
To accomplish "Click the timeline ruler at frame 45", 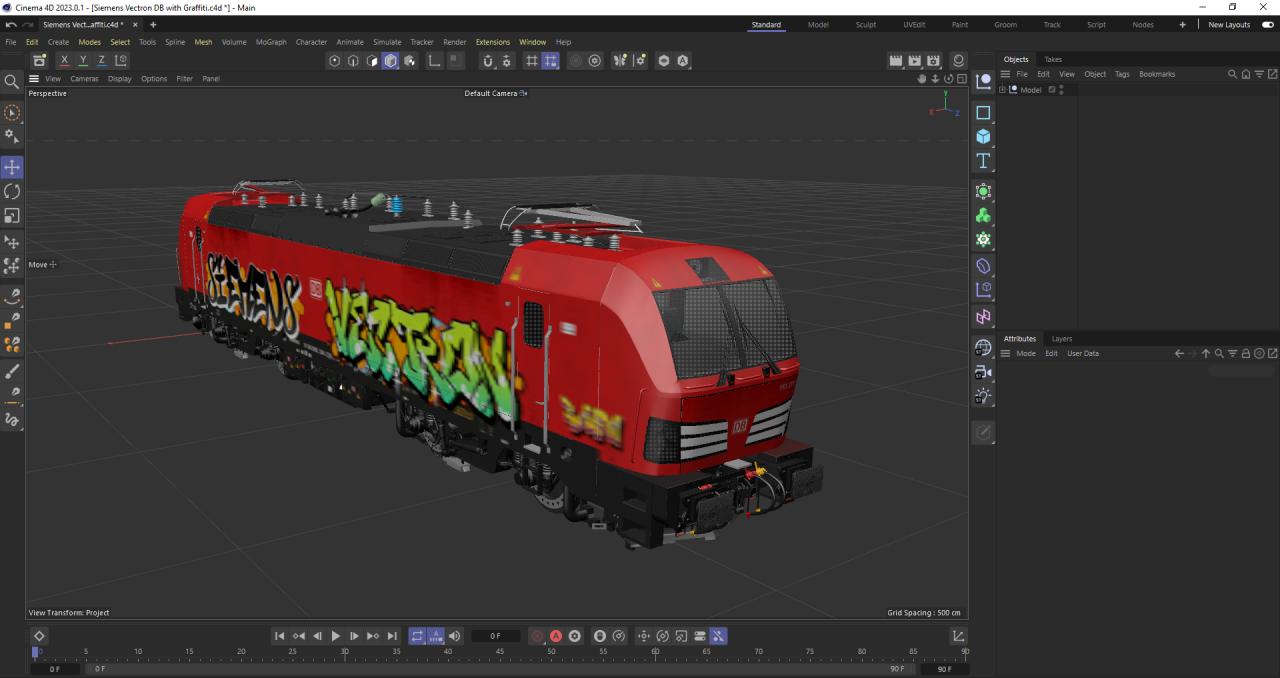I will pyautogui.click(x=500, y=652).
